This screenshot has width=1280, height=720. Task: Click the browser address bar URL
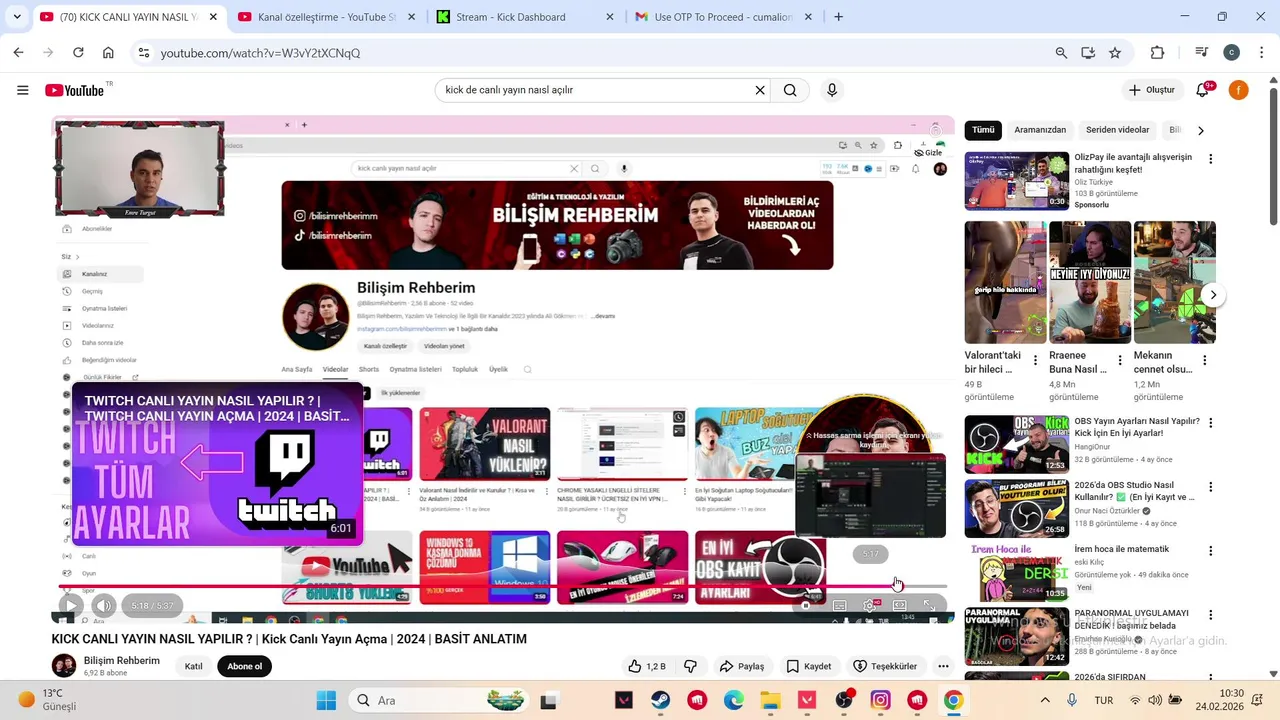(x=260, y=53)
